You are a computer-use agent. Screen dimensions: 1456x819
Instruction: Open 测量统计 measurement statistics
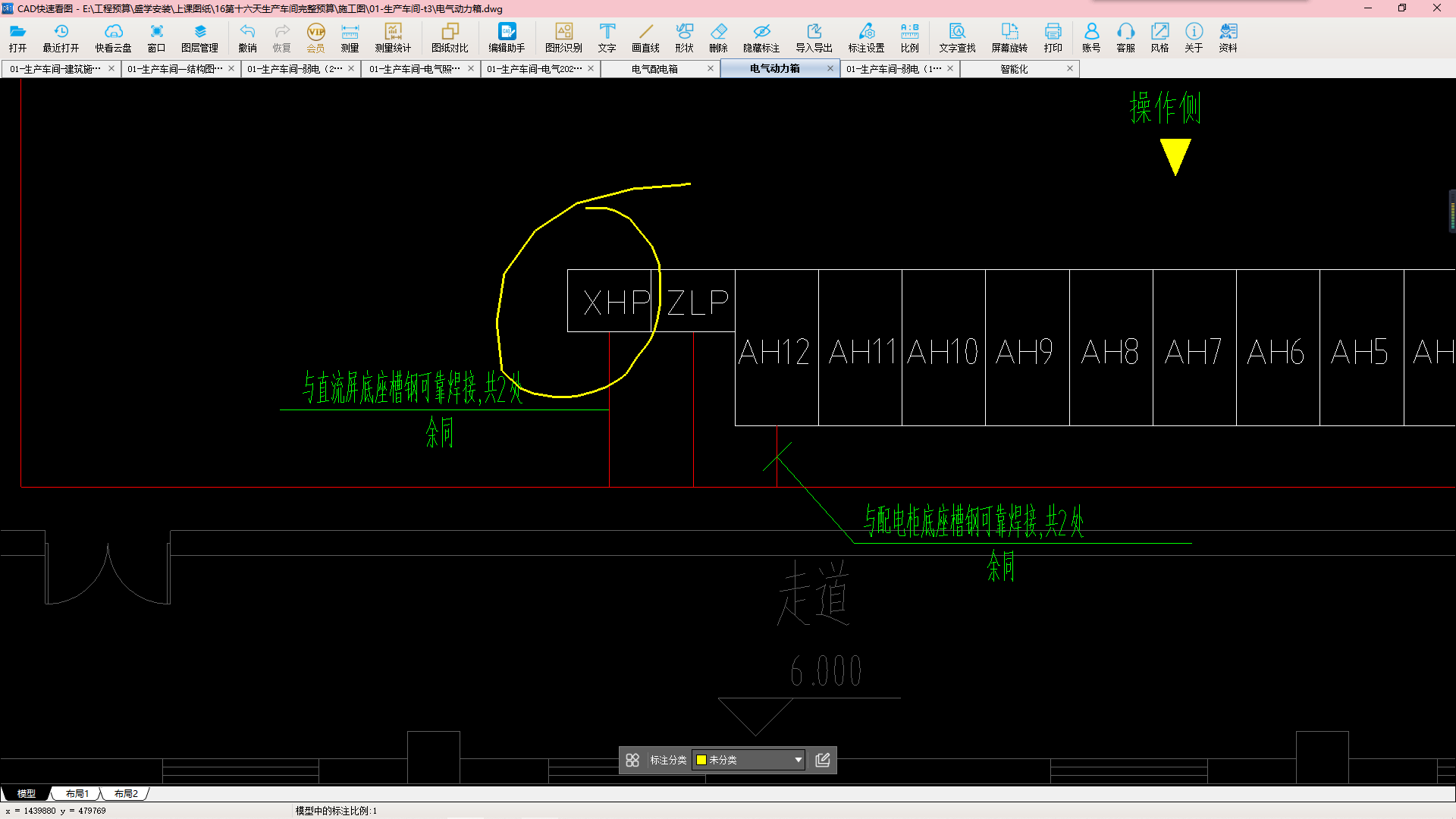pos(393,37)
